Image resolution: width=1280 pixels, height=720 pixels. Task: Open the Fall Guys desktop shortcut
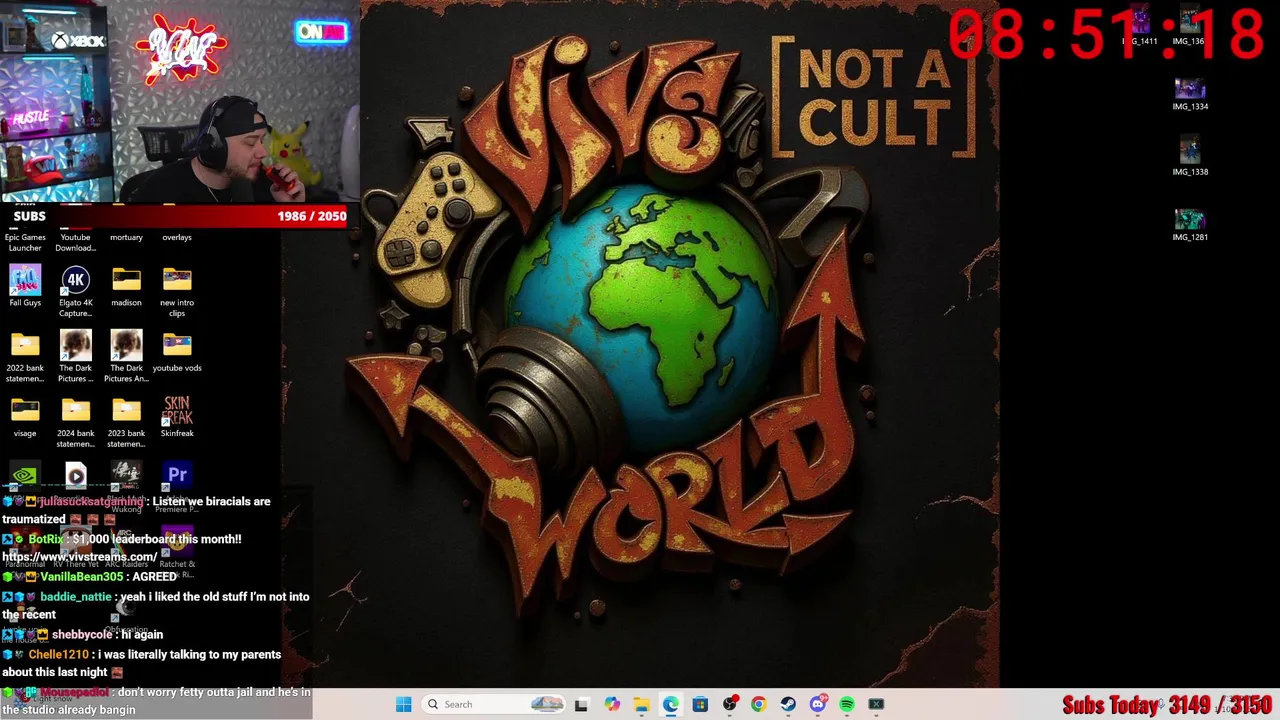point(25,286)
